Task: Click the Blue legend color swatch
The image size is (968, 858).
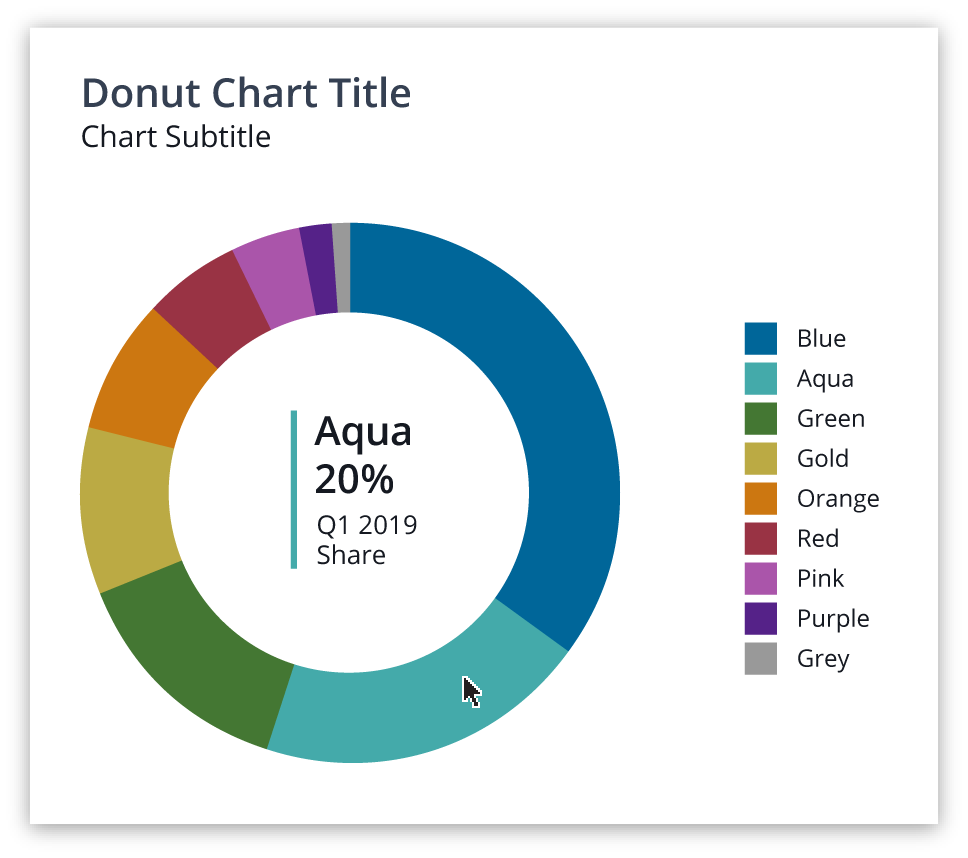Action: point(760,338)
